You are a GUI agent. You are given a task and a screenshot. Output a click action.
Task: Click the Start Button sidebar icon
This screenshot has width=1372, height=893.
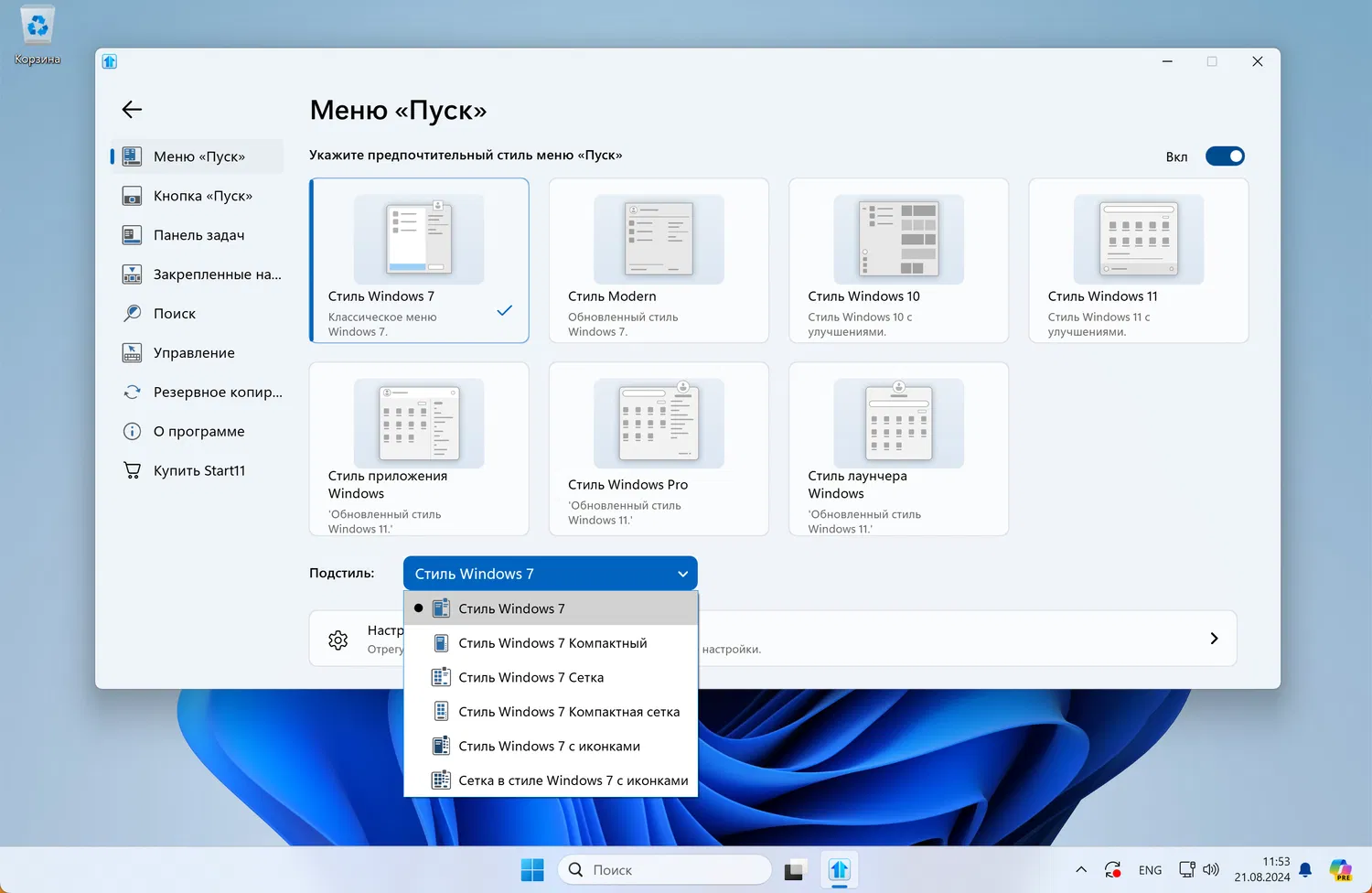point(132,196)
